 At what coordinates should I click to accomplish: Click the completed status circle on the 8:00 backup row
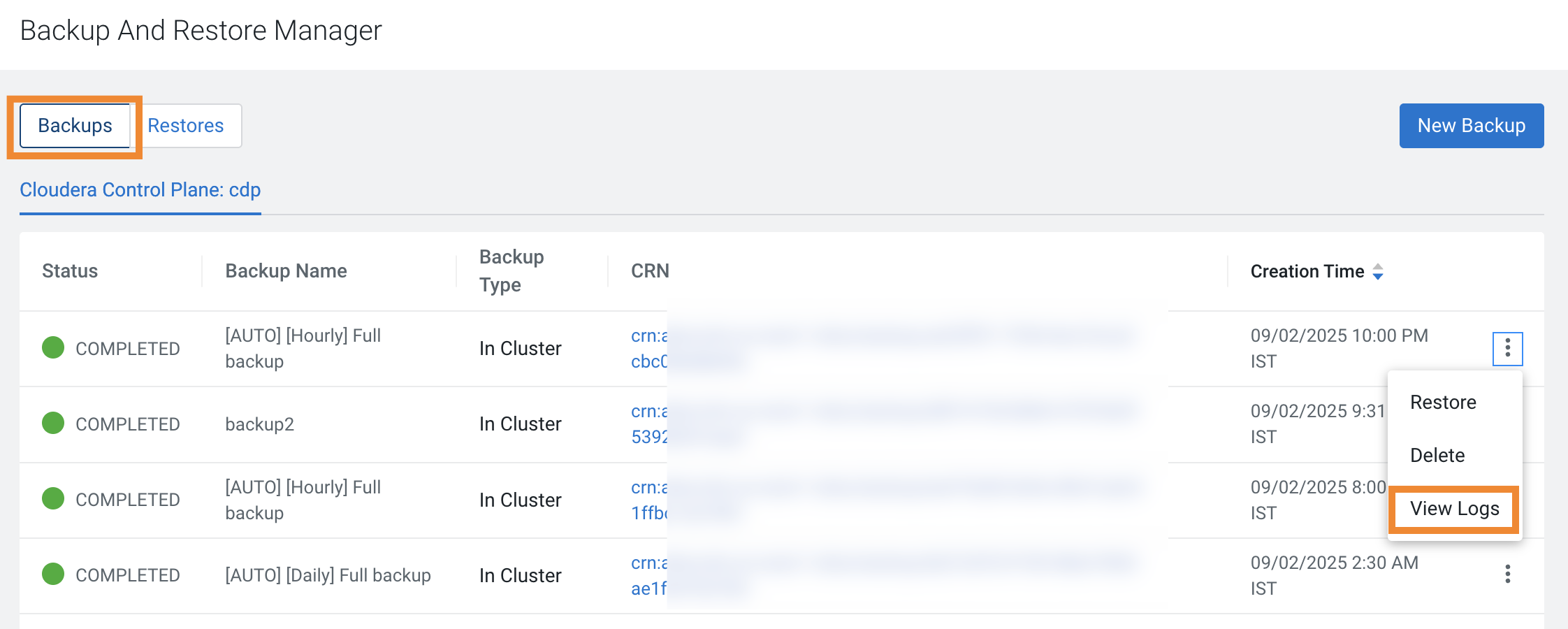(52, 499)
